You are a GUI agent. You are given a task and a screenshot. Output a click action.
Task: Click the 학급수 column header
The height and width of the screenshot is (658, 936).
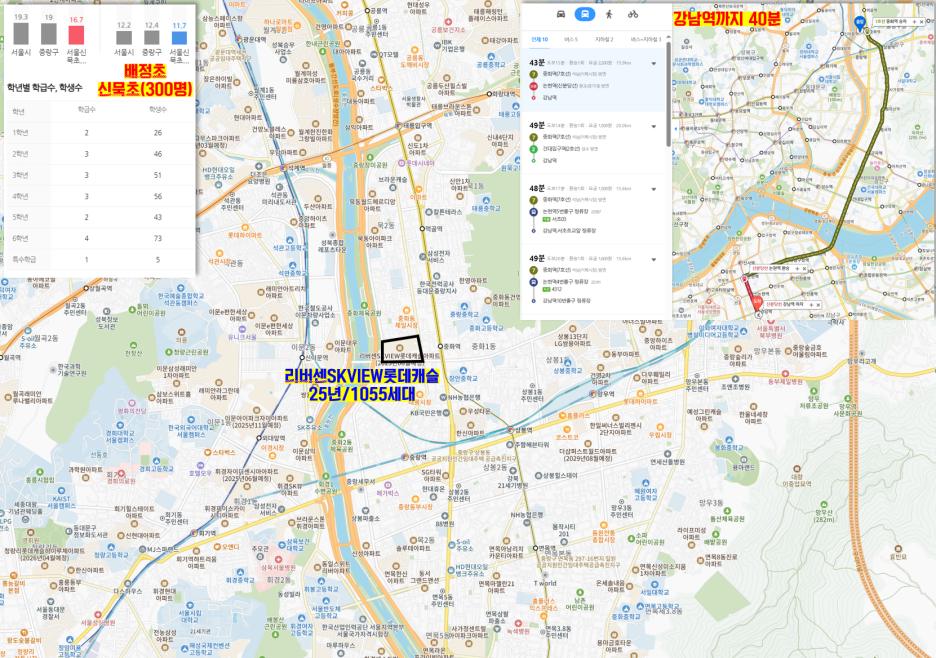[x=87, y=110]
